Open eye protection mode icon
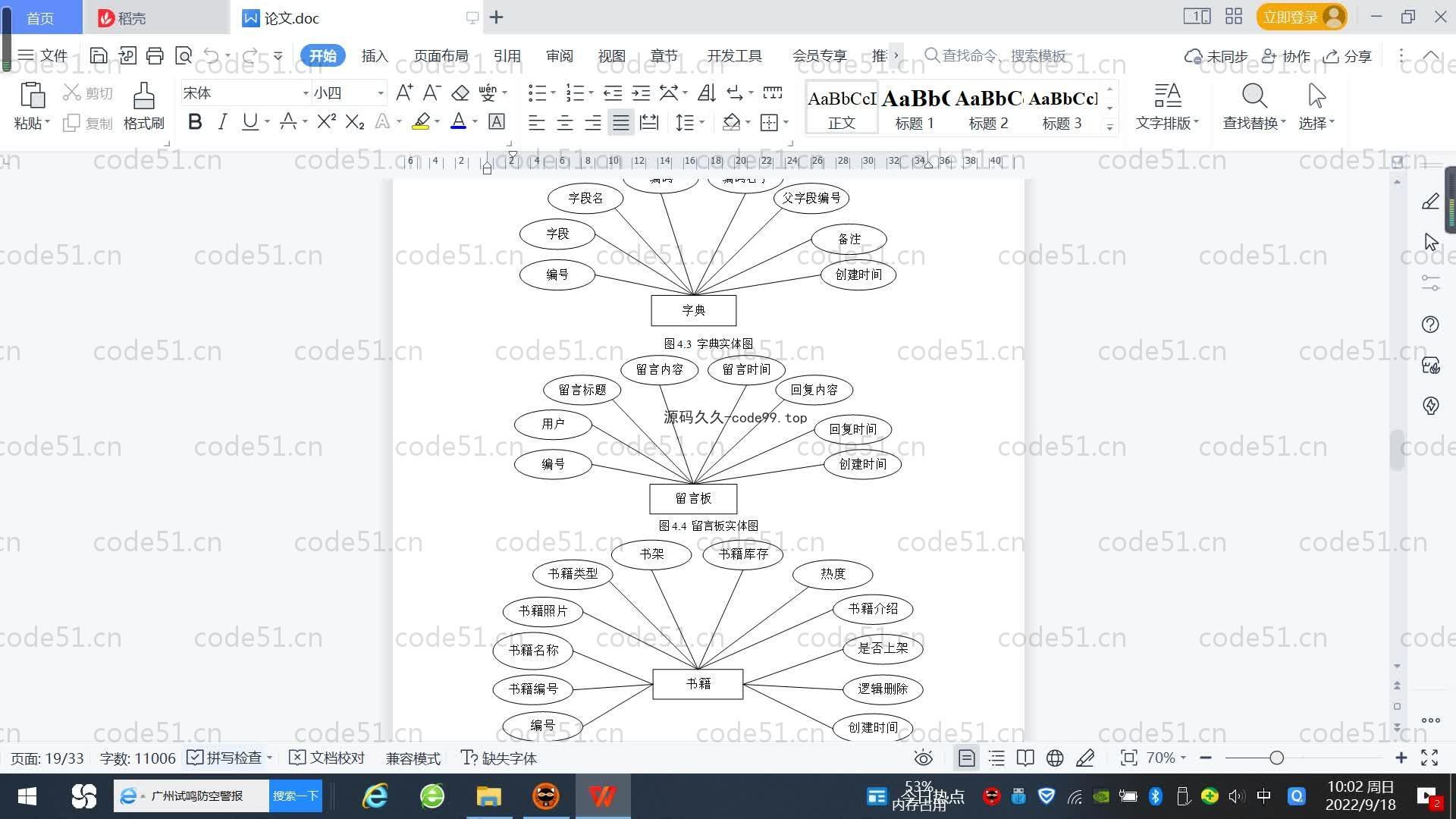Viewport: 1456px width, 819px height. coord(923,758)
